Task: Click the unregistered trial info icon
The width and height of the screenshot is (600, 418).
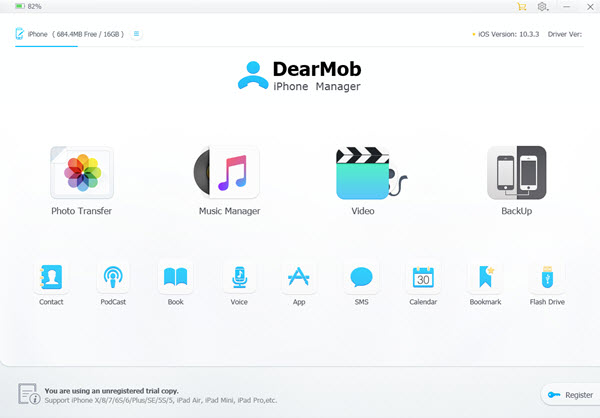Action: tap(29, 394)
